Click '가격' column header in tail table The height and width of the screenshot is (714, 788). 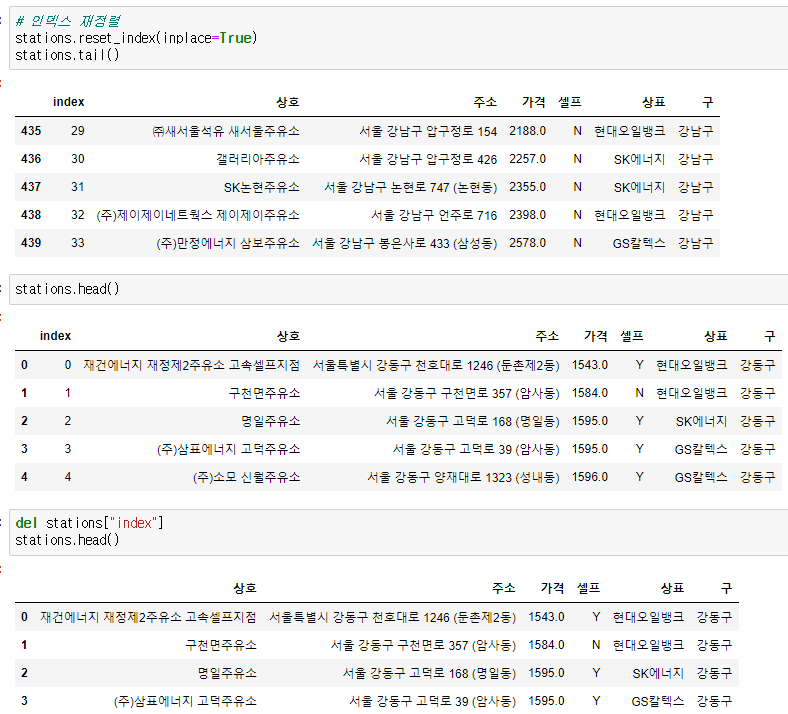(x=534, y=102)
